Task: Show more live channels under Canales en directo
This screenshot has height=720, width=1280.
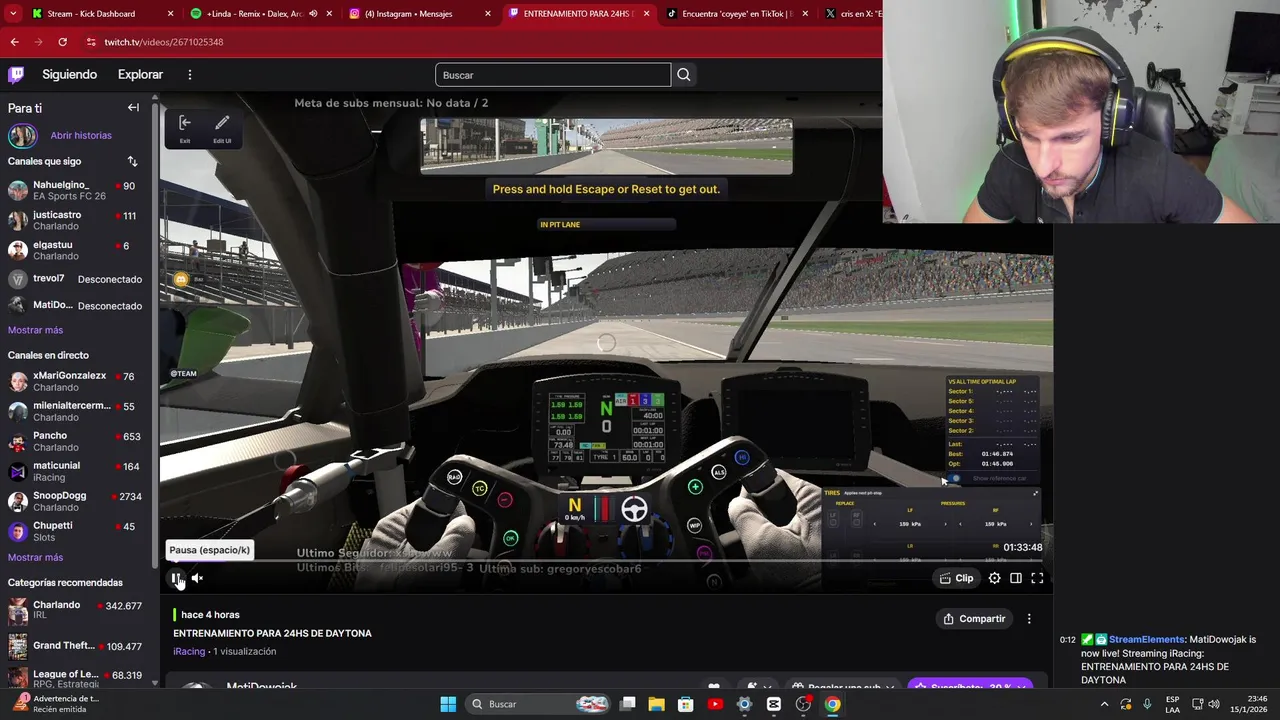Action: (x=35, y=557)
